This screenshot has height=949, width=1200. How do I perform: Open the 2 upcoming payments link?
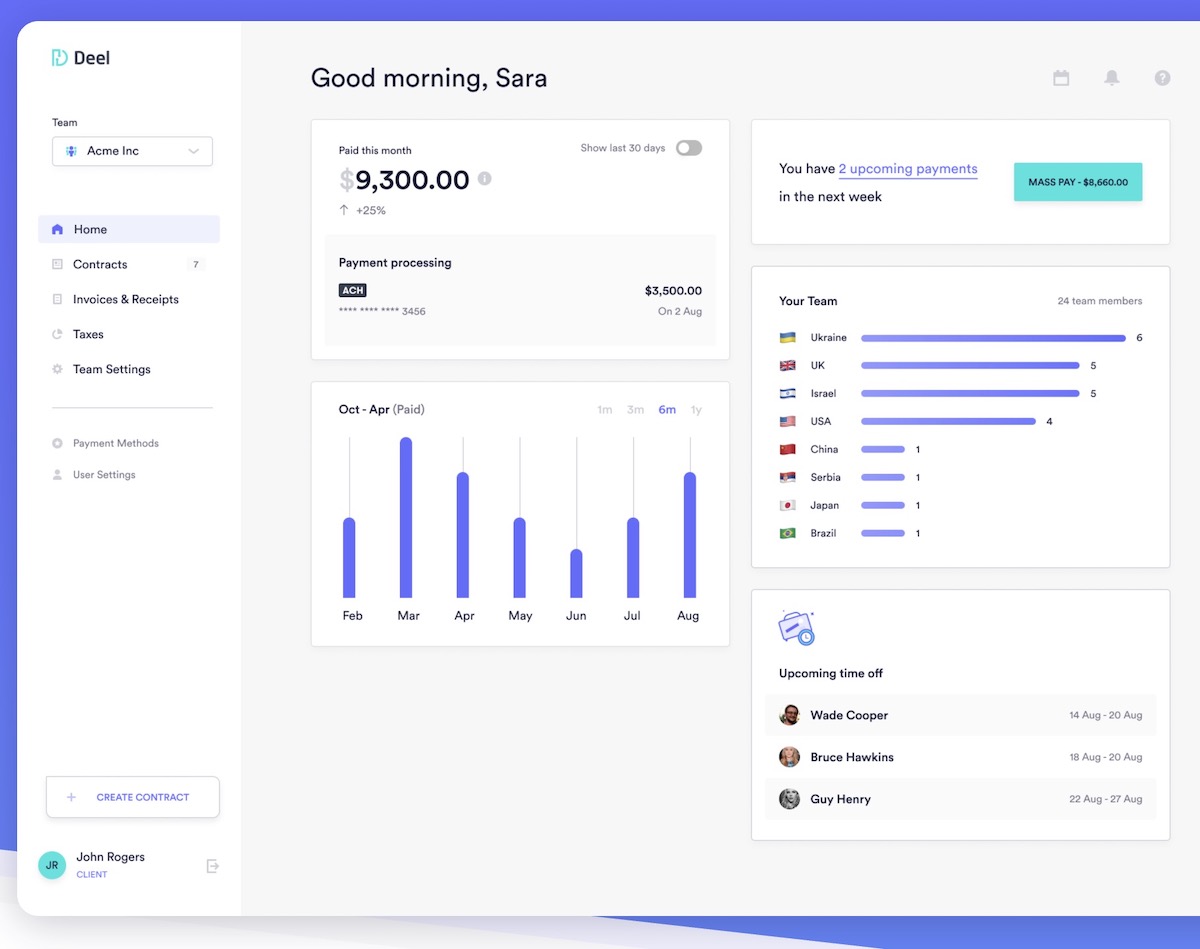[x=907, y=169]
